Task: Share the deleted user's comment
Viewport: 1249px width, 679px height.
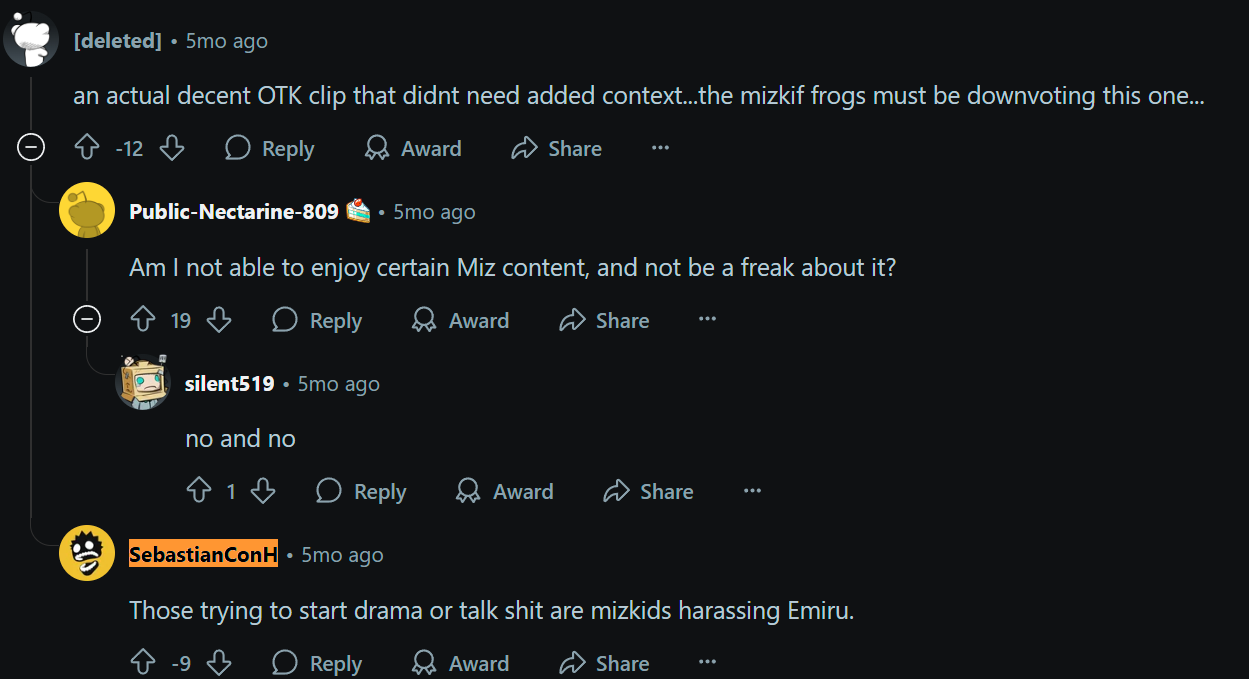Action: (x=556, y=149)
